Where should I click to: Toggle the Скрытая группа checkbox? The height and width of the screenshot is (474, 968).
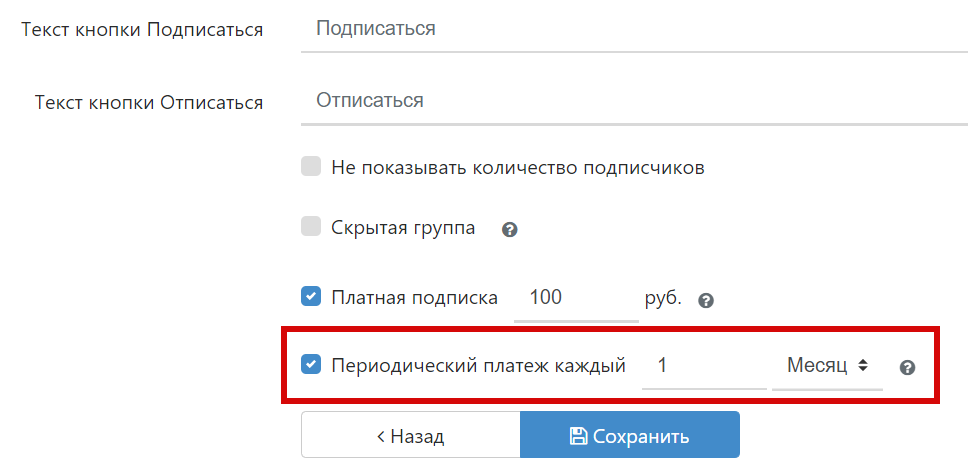(311, 227)
